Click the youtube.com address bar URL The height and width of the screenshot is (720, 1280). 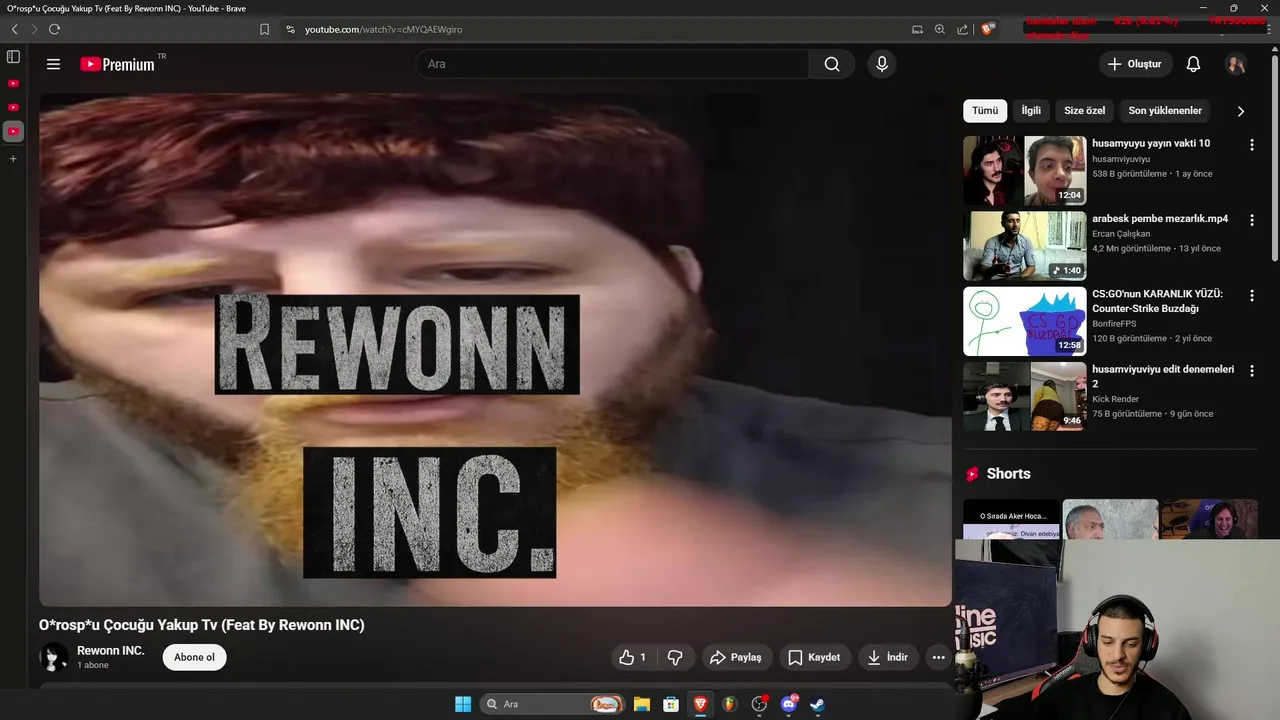click(x=383, y=29)
